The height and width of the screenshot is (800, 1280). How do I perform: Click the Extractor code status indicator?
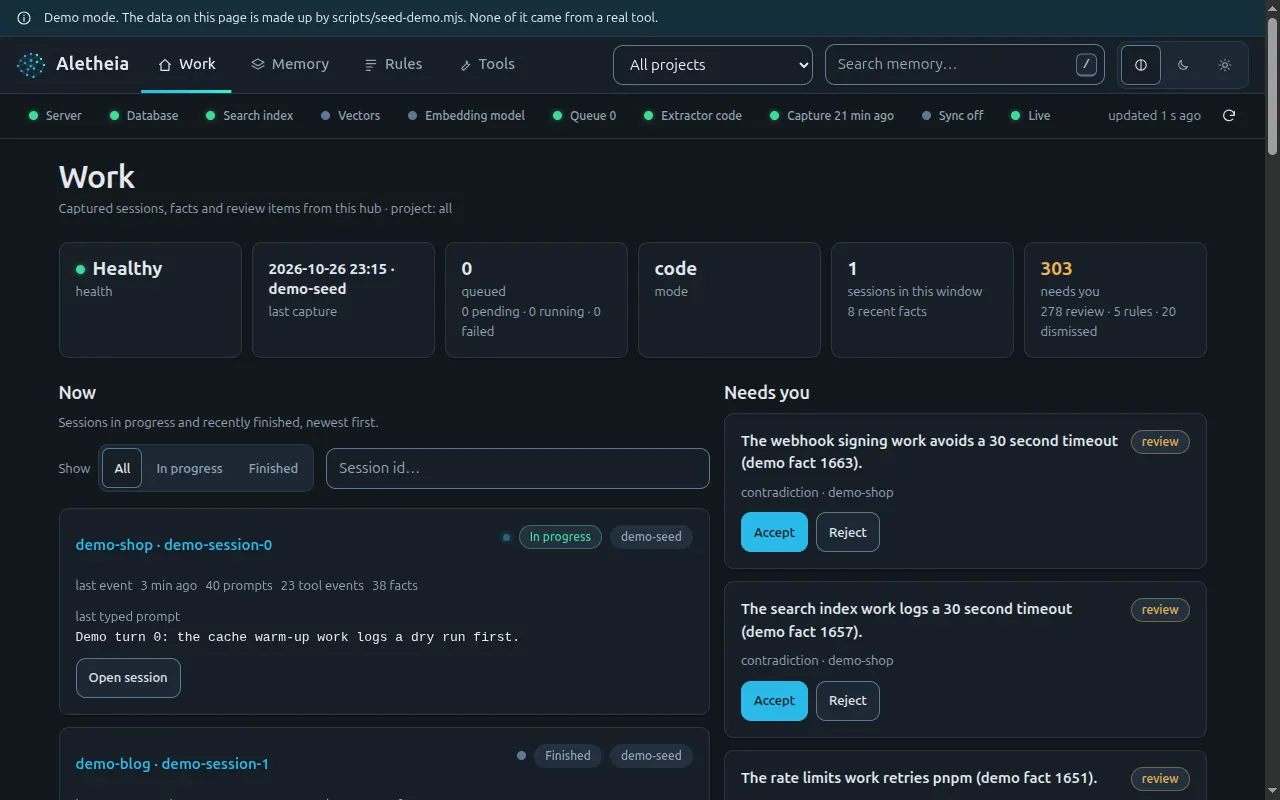[x=693, y=115]
